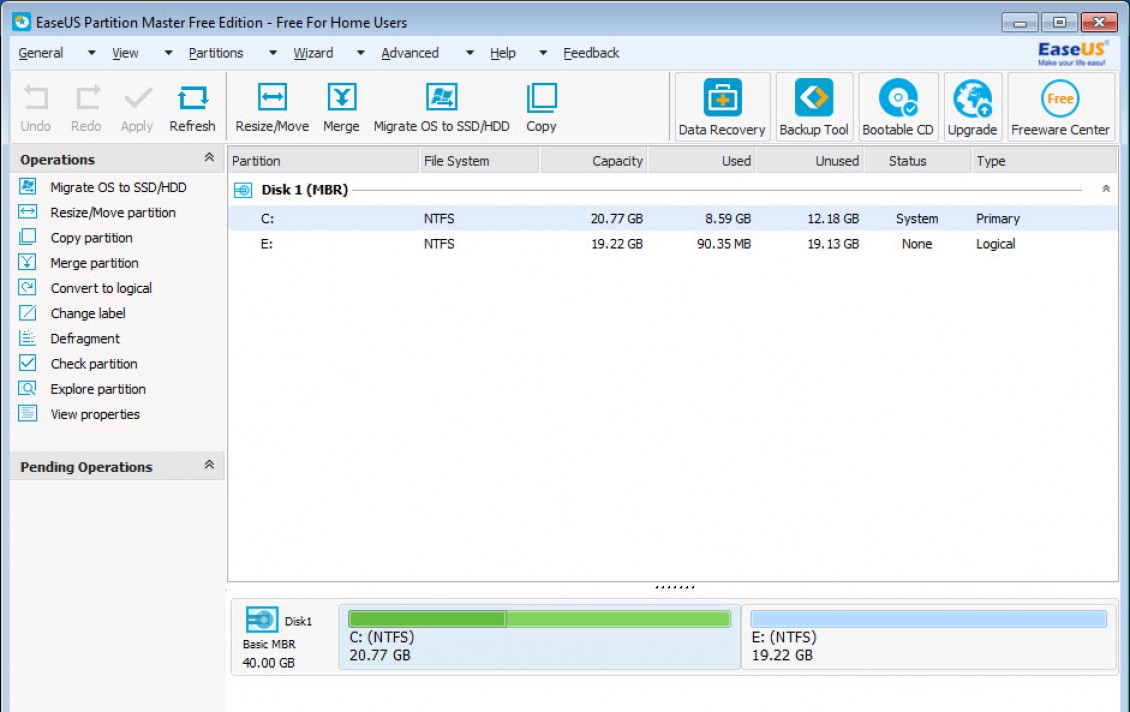Viewport: 1130px width, 712px height.
Task: Open Migrate OS to SSD/HDD from toolbar
Action: (441, 108)
